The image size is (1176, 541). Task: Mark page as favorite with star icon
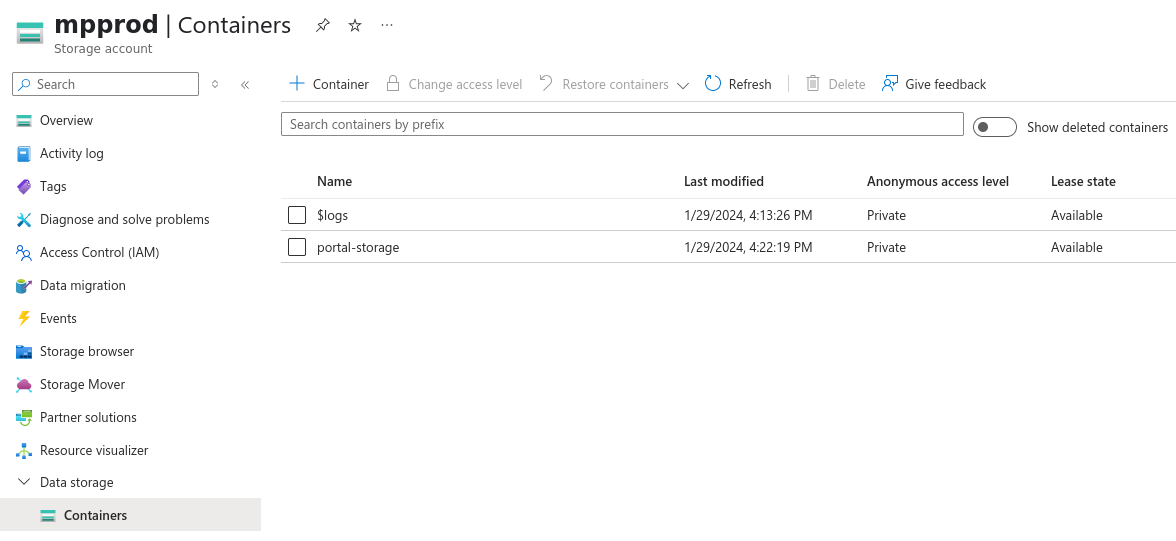(355, 26)
